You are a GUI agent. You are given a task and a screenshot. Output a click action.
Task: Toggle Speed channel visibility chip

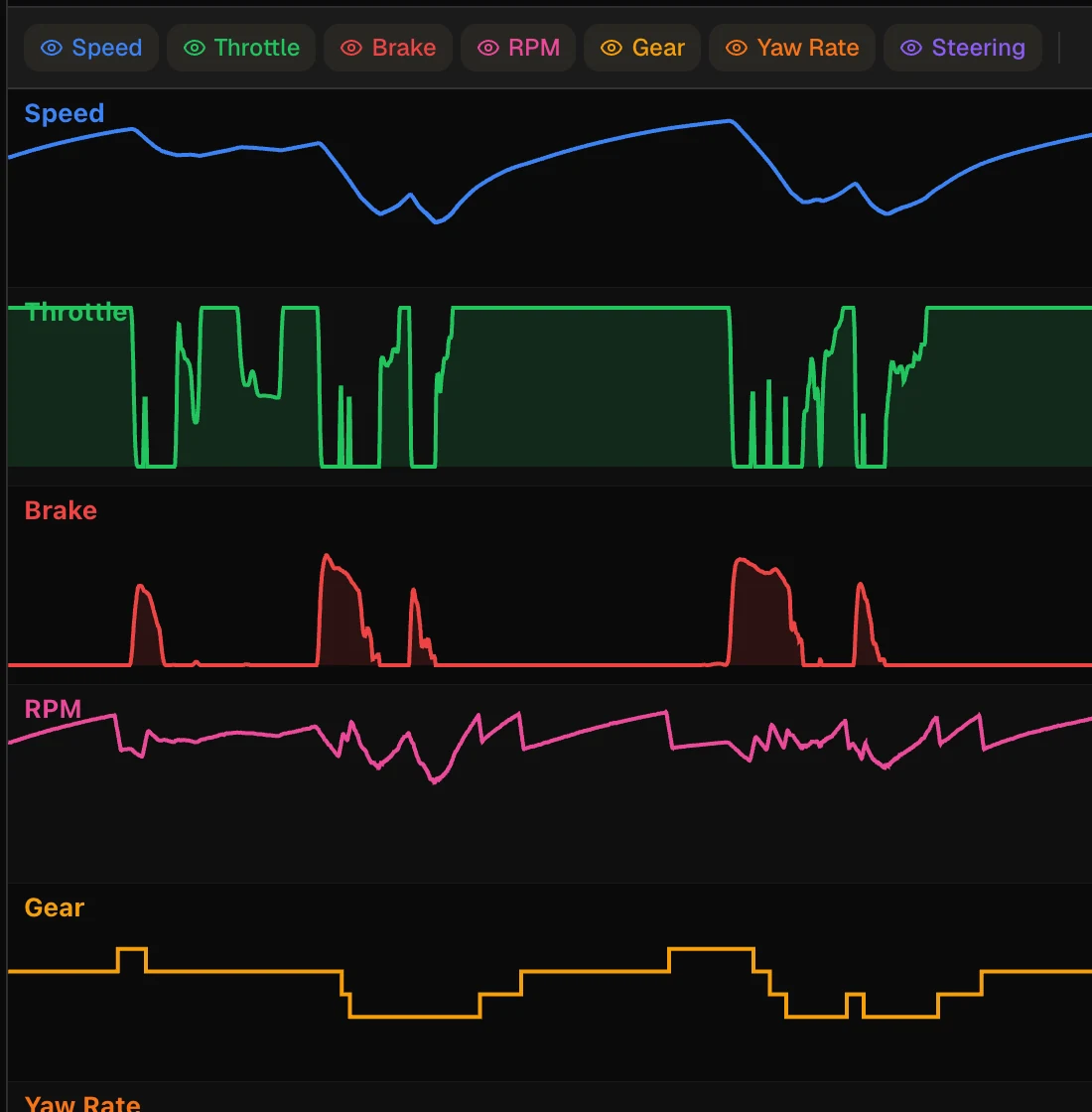[x=90, y=48]
